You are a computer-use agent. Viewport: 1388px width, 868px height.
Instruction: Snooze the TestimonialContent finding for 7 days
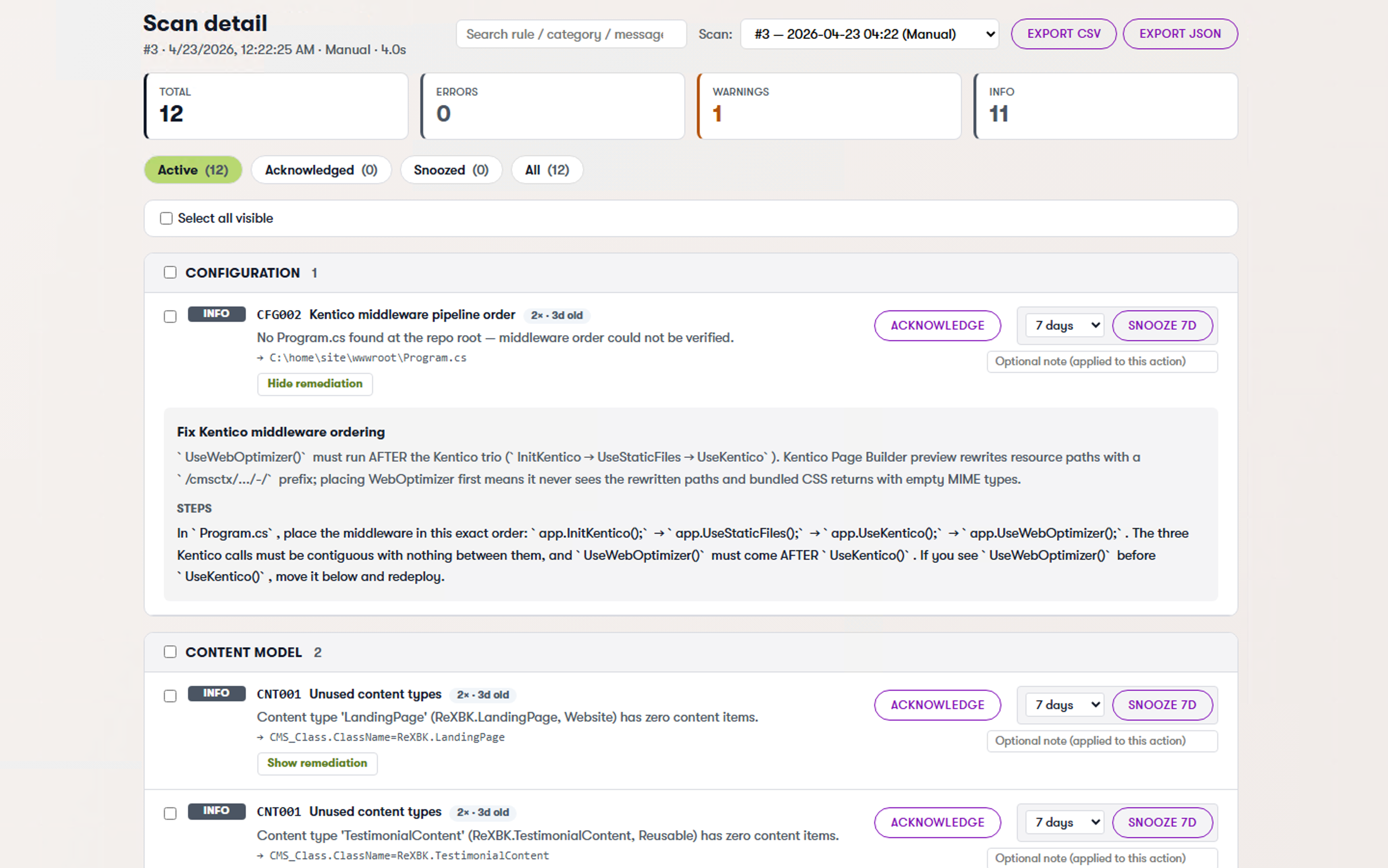pyautogui.click(x=1163, y=822)
